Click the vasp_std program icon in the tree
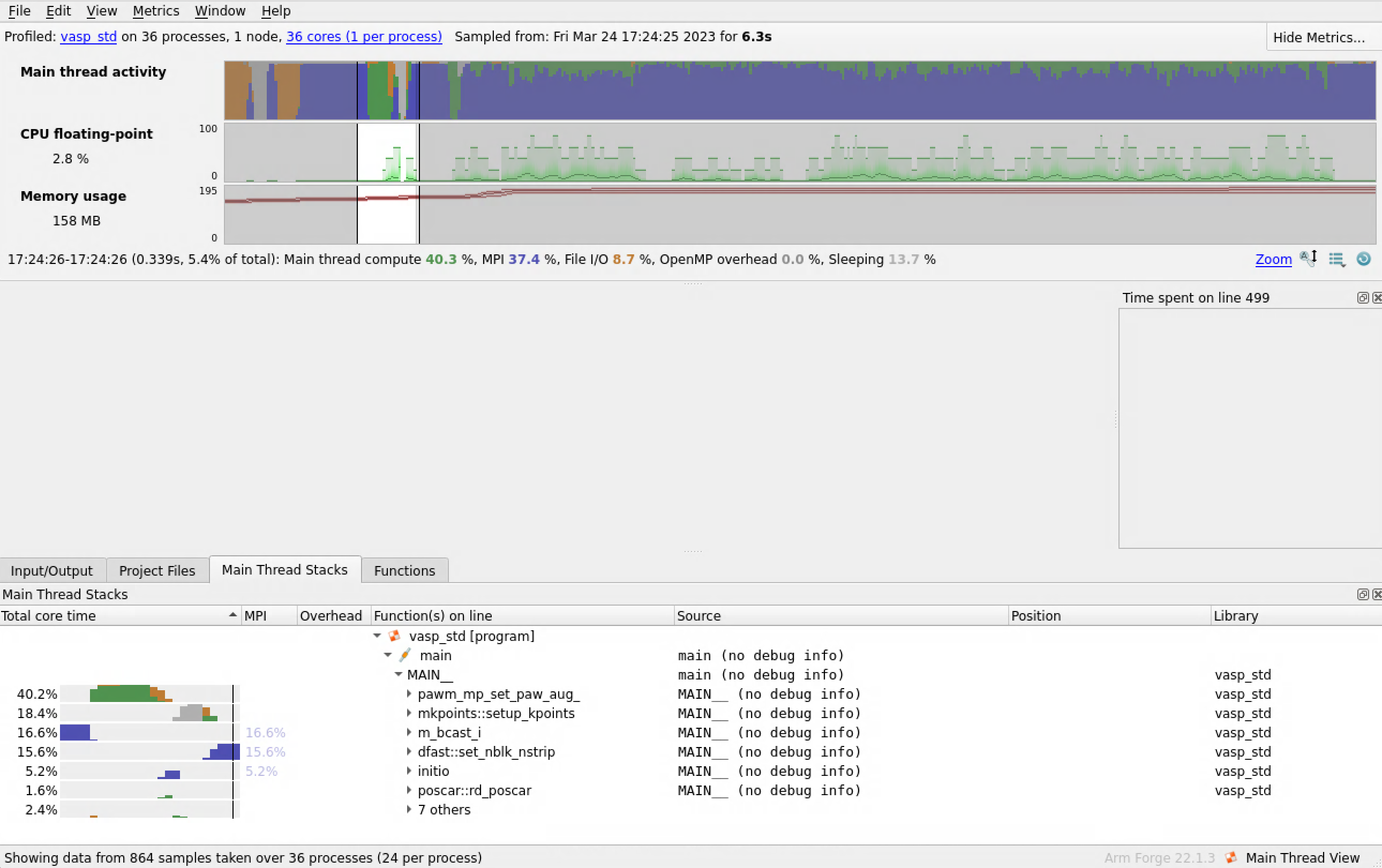This screenshot has width=1382, height=868. 394,636
